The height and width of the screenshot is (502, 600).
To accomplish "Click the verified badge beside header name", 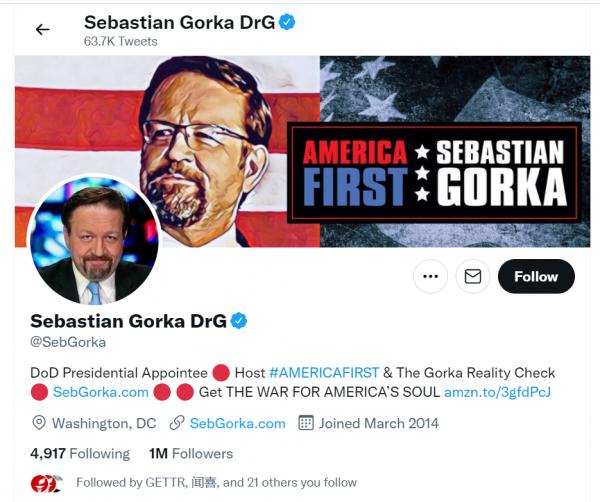I will 287,22.
